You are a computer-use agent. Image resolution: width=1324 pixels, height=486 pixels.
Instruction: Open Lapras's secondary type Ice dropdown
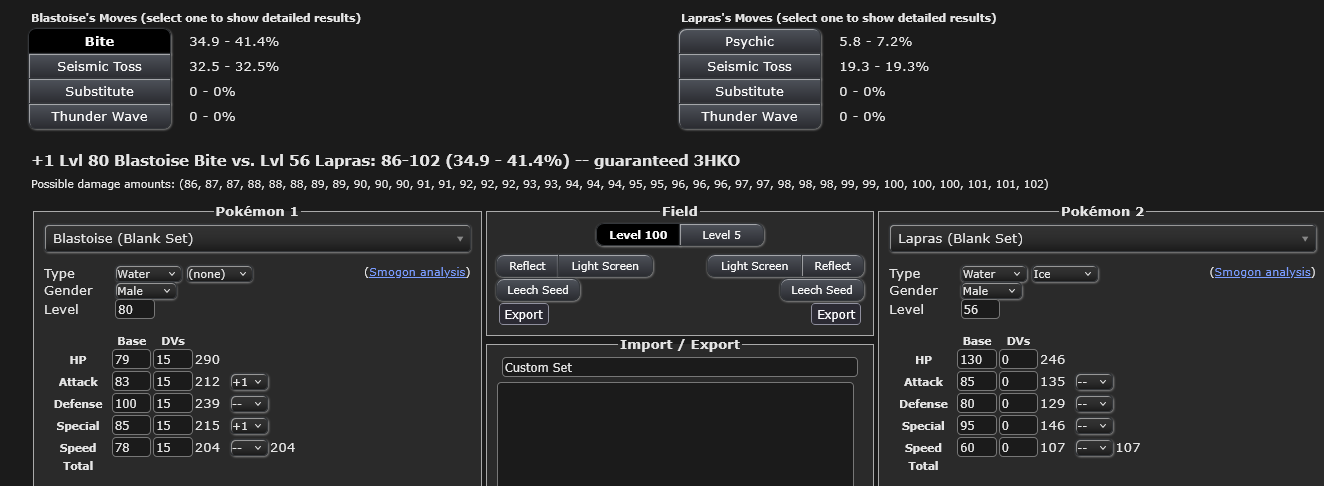(1066, 274)
